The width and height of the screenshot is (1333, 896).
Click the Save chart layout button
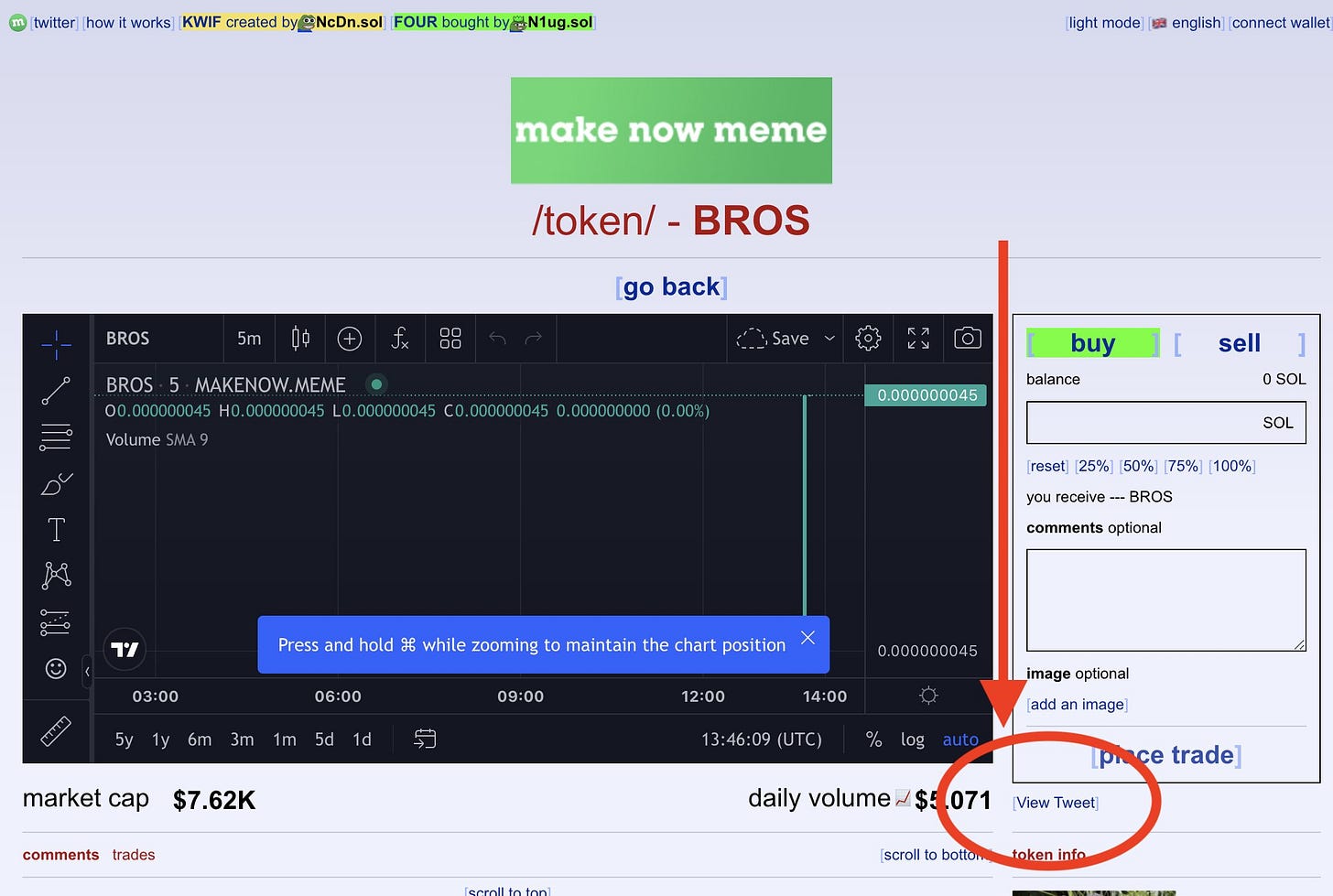[x=774, y=339]
